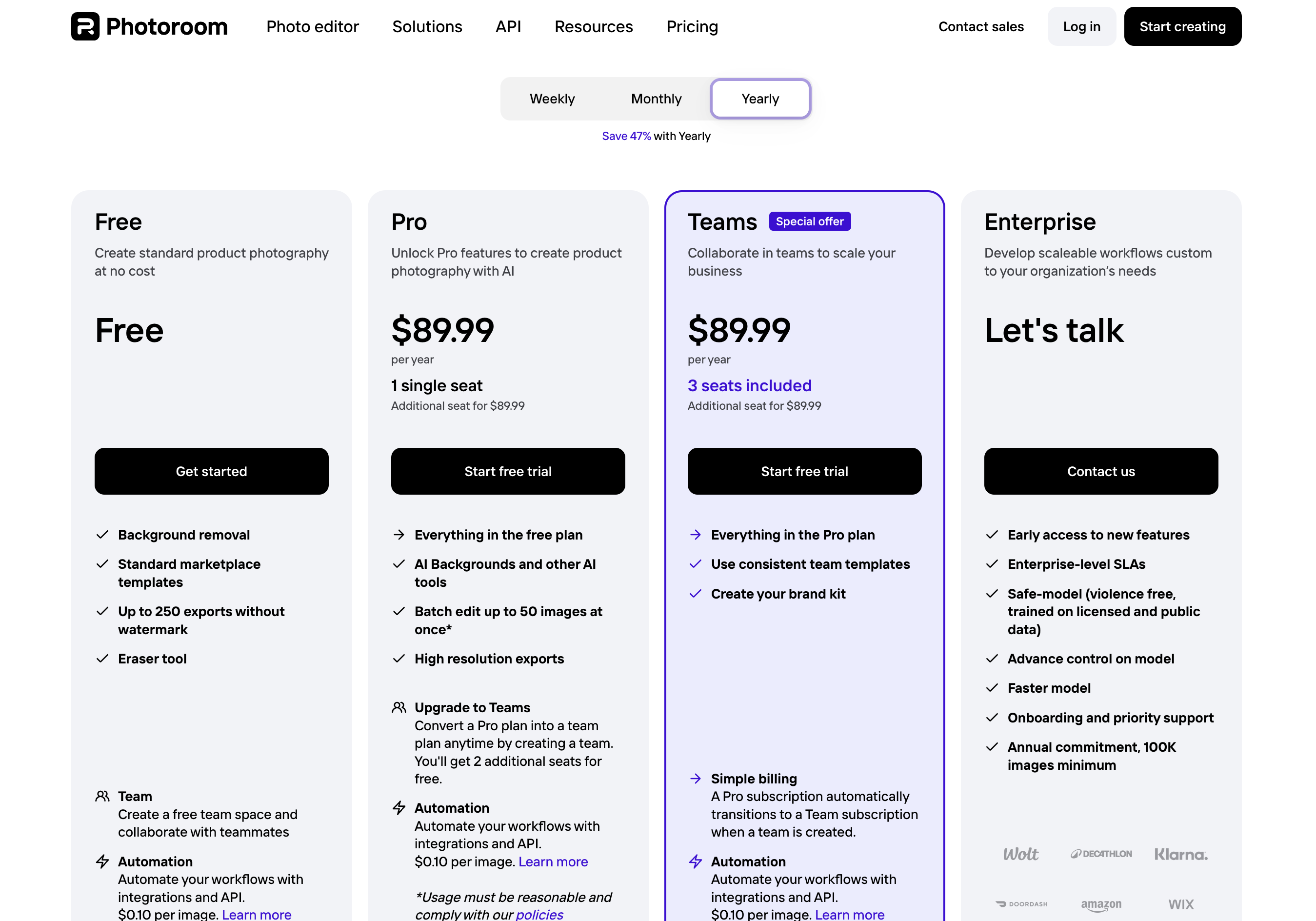
Task: Select the Weekly billing option
Action: tap(552, 99)
